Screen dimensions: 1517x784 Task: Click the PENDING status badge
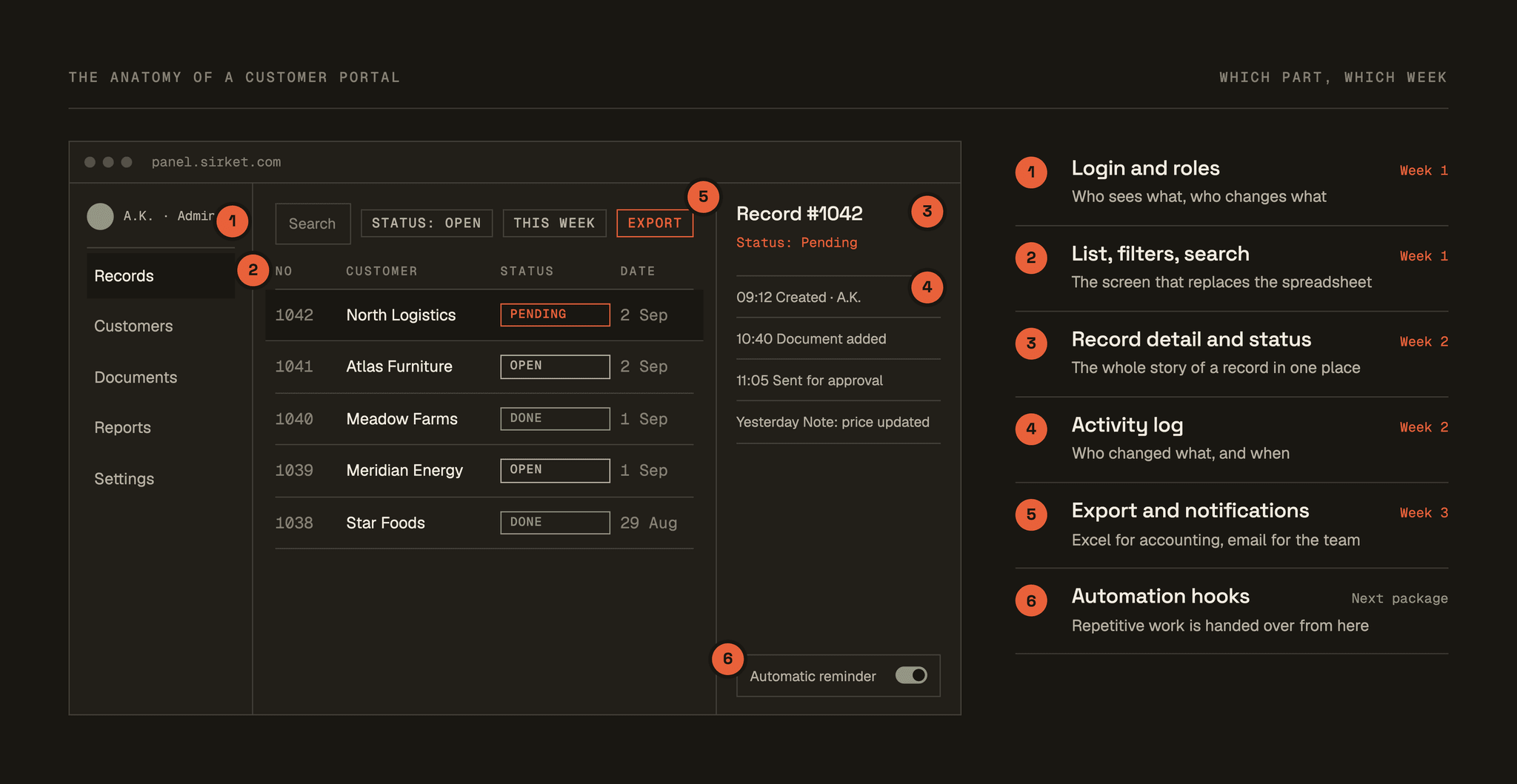click(x=555, y=314)
